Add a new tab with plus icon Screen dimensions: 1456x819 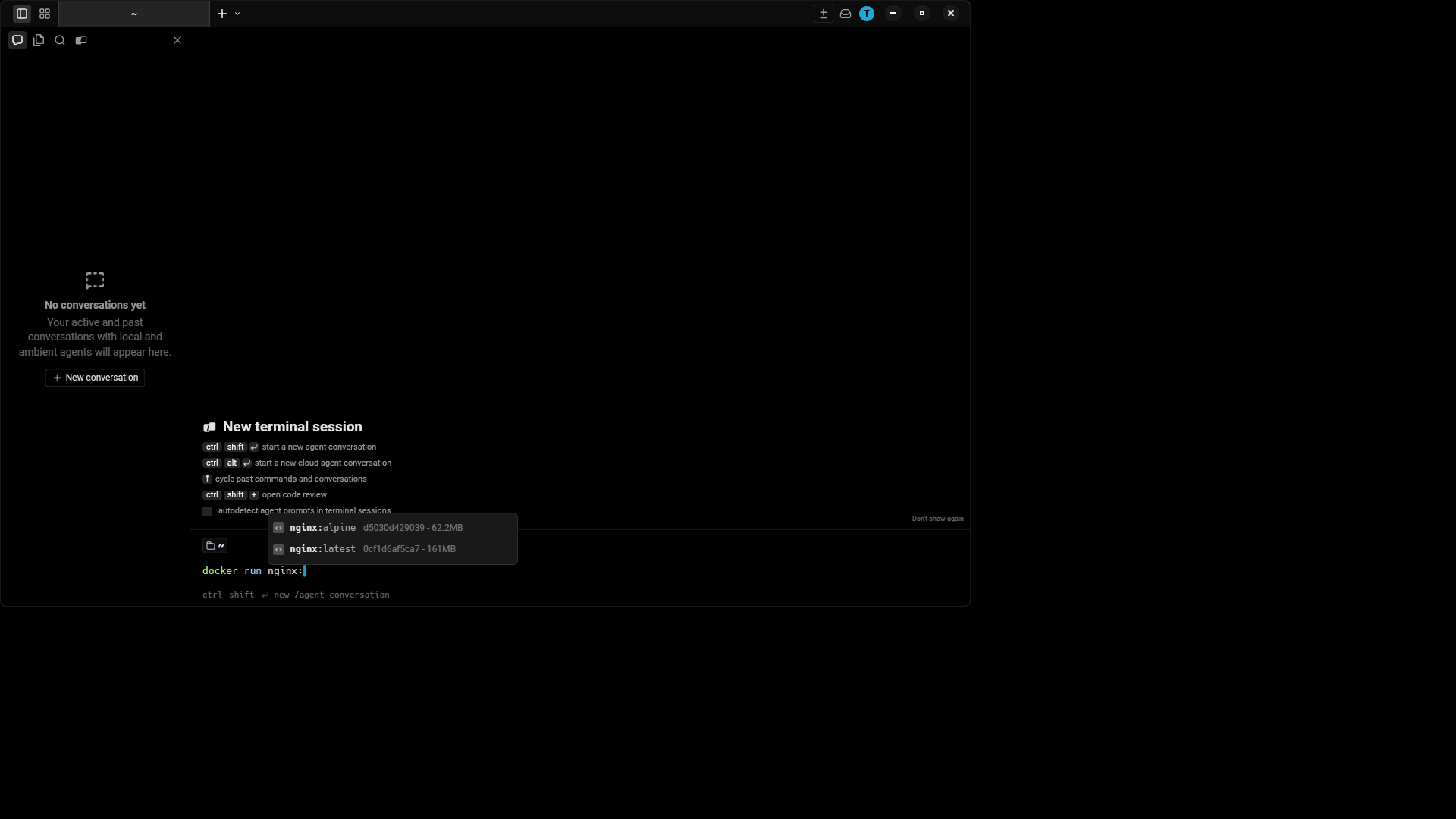(x=222, y=14)
